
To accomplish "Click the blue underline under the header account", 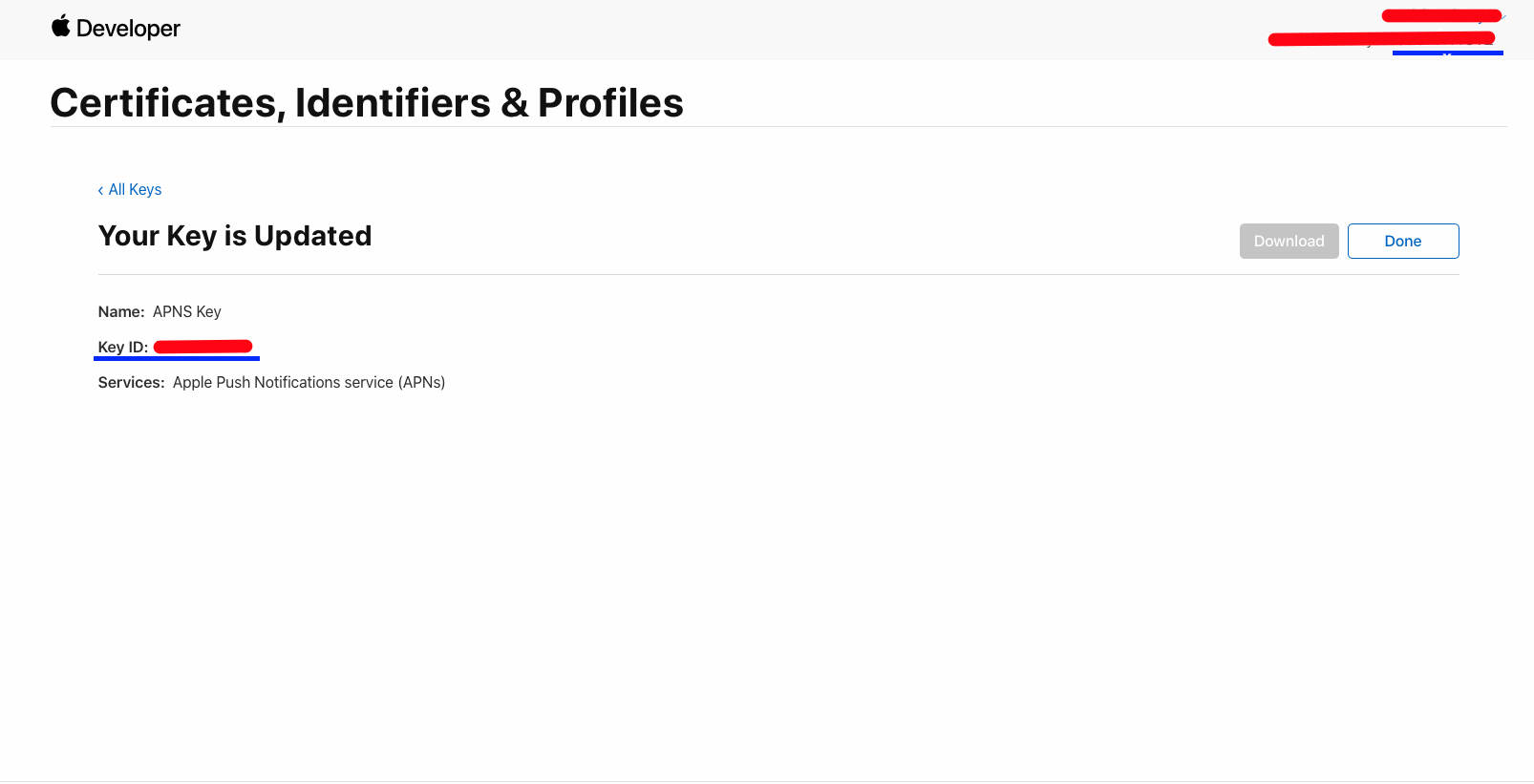I will click(1447, 53).
